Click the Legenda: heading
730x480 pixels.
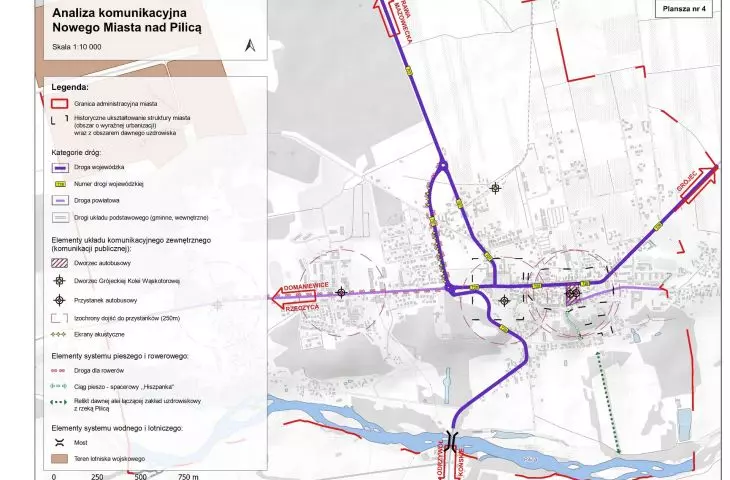[70, 87]
